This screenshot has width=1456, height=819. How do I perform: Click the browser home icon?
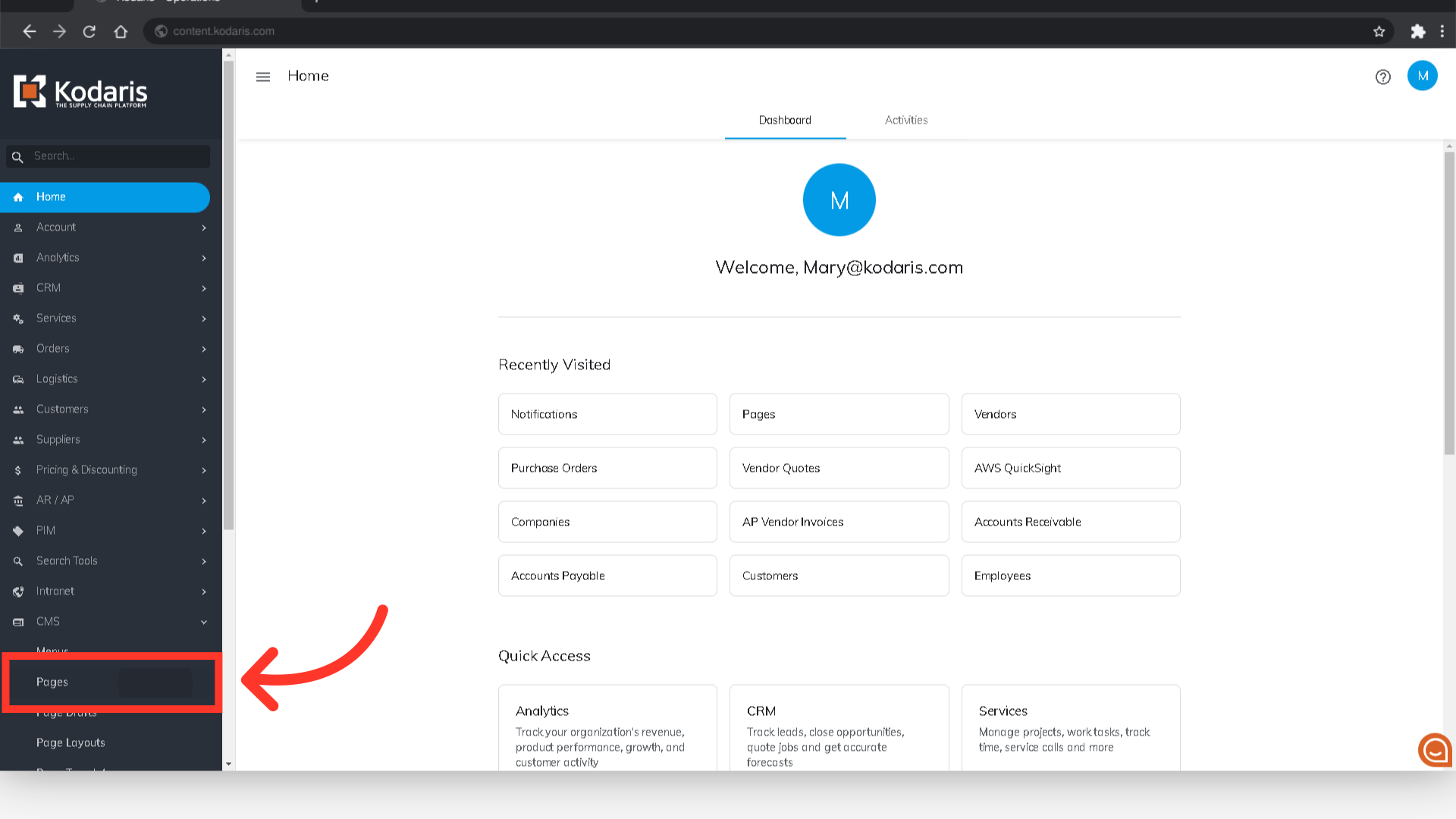pos(121,31)
